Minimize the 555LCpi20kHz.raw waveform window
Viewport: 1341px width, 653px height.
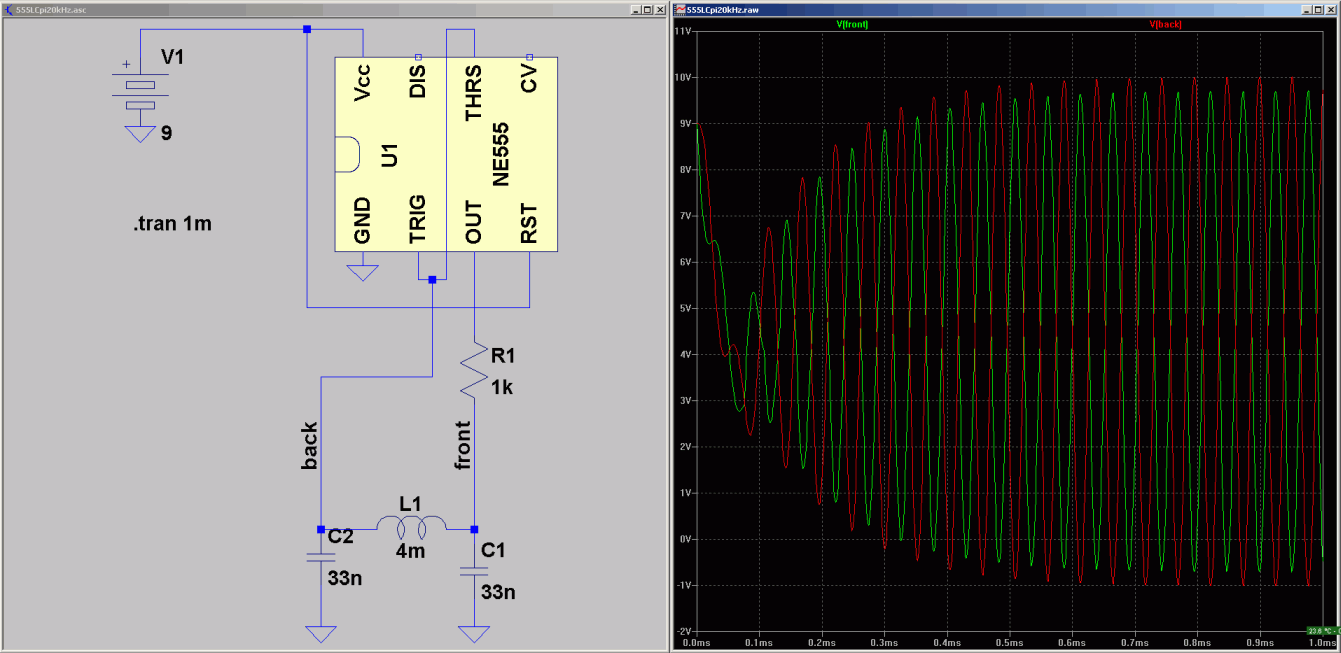click(1306, 9)
